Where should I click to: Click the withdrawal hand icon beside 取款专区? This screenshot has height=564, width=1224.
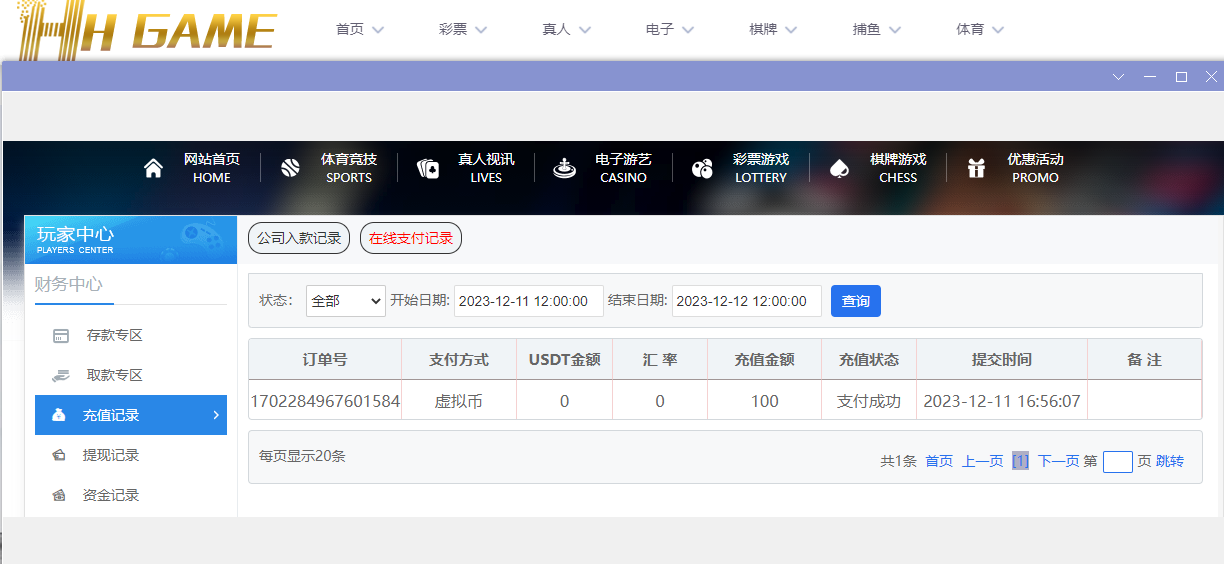pos(61,375)
